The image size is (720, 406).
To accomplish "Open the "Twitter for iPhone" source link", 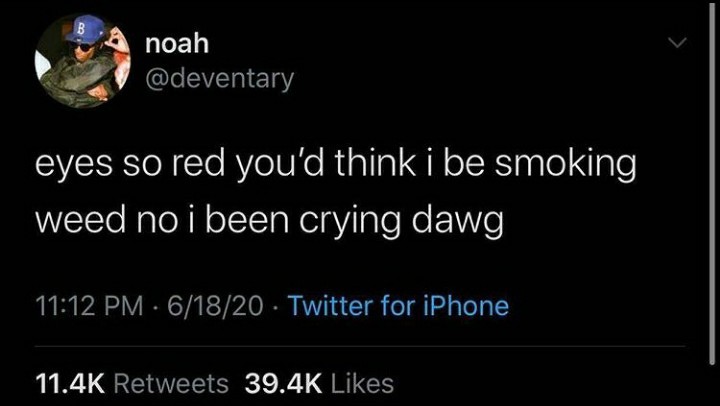I will [x=399, y=306].
